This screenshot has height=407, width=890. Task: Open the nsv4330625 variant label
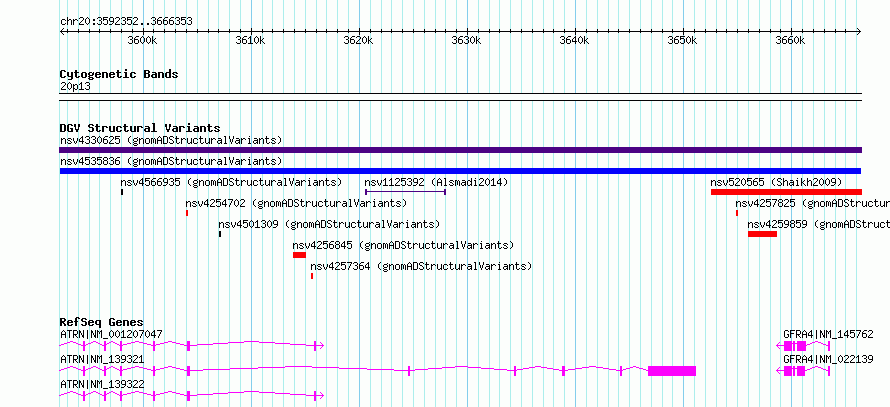coord(171,140)
